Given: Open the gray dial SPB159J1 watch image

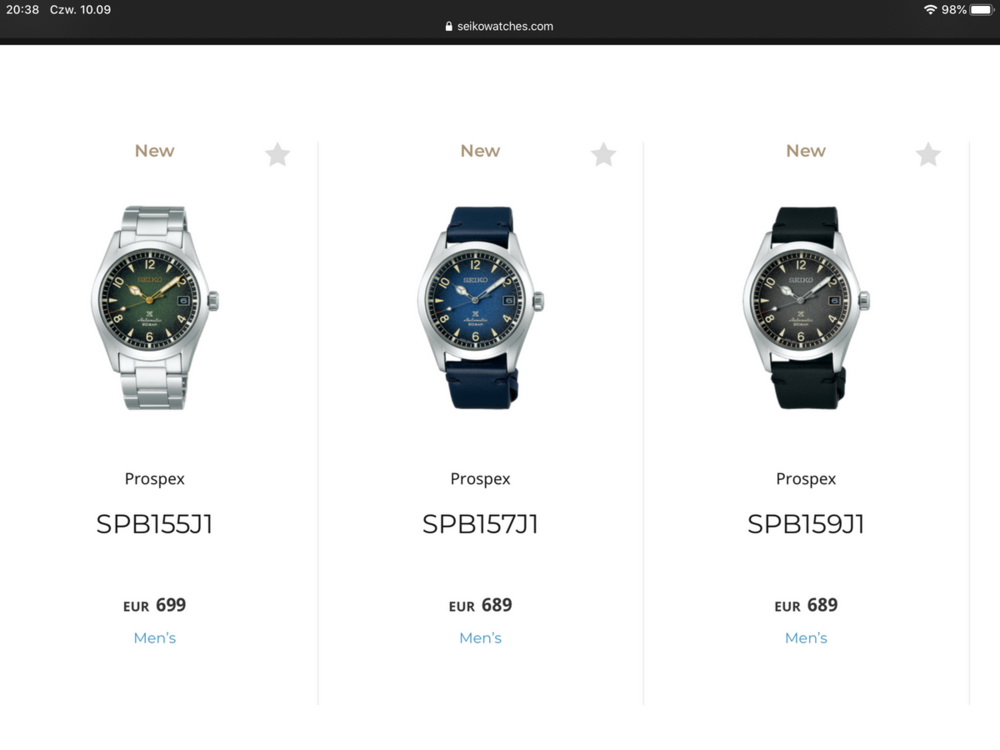Looking at the screenshot, I should (x=806, y=307).
